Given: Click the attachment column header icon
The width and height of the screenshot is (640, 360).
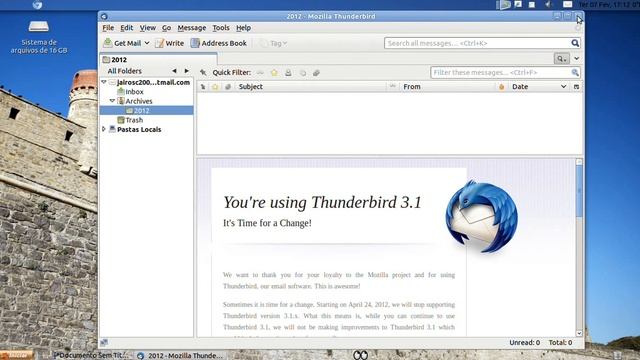Looking at the screenshot, I should (x=228, y=87).
